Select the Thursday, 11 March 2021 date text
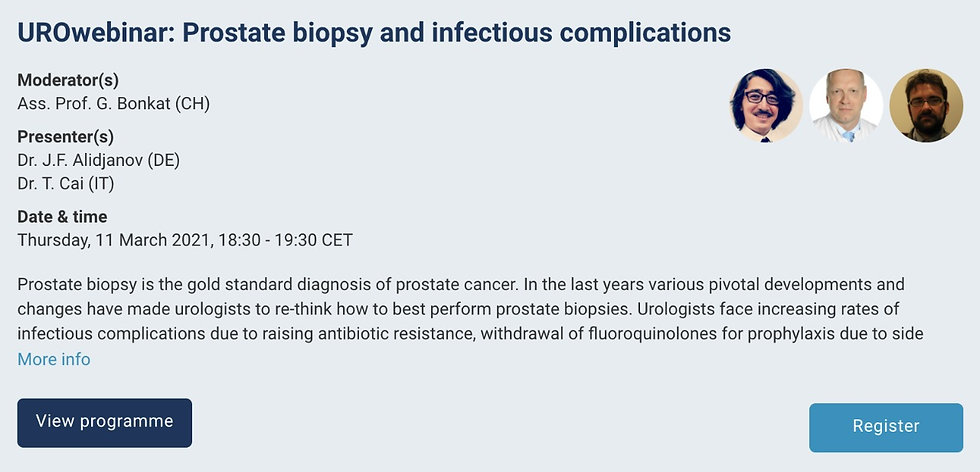The width and height of the screenshot is (980, 472). coord(114,240)
